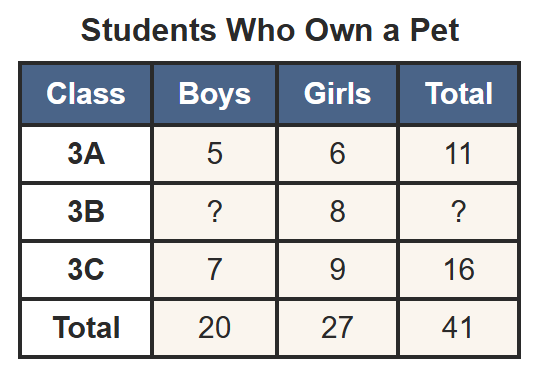539x377 pixels.
Task: Select the Boys column header
Action: coord(214,94)
